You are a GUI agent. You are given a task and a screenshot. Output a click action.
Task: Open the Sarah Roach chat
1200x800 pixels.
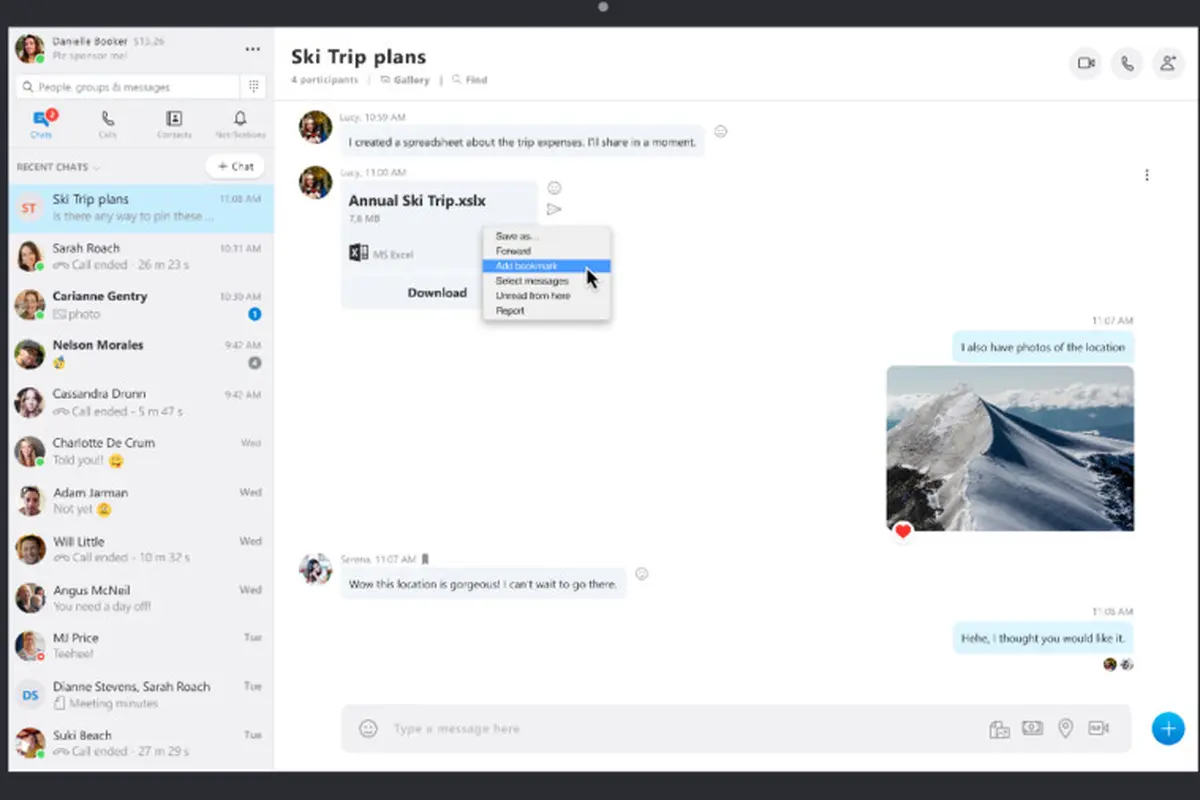(141, 256)
